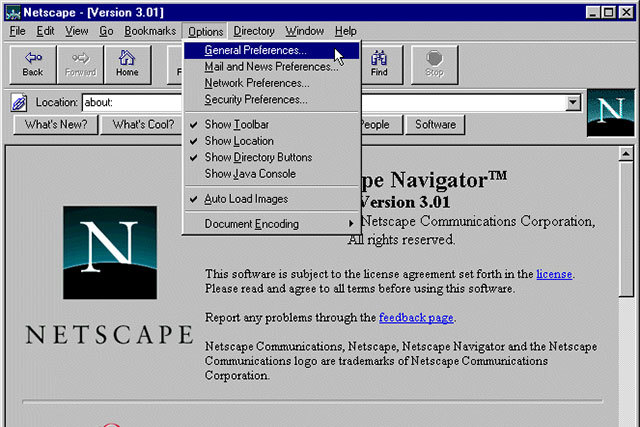Click the Stop sign toolbar button

point(434,65)
